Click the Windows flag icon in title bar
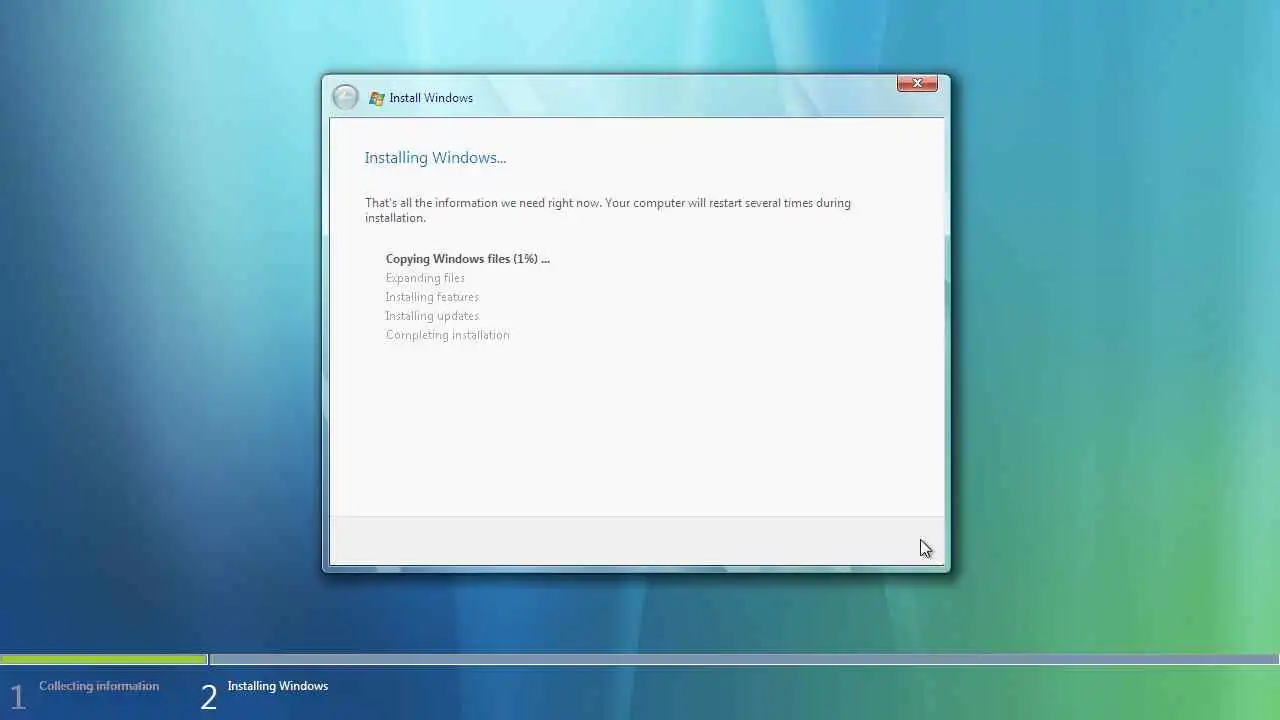The height and width of the screenshot is (720, 1280). point(377,98)
